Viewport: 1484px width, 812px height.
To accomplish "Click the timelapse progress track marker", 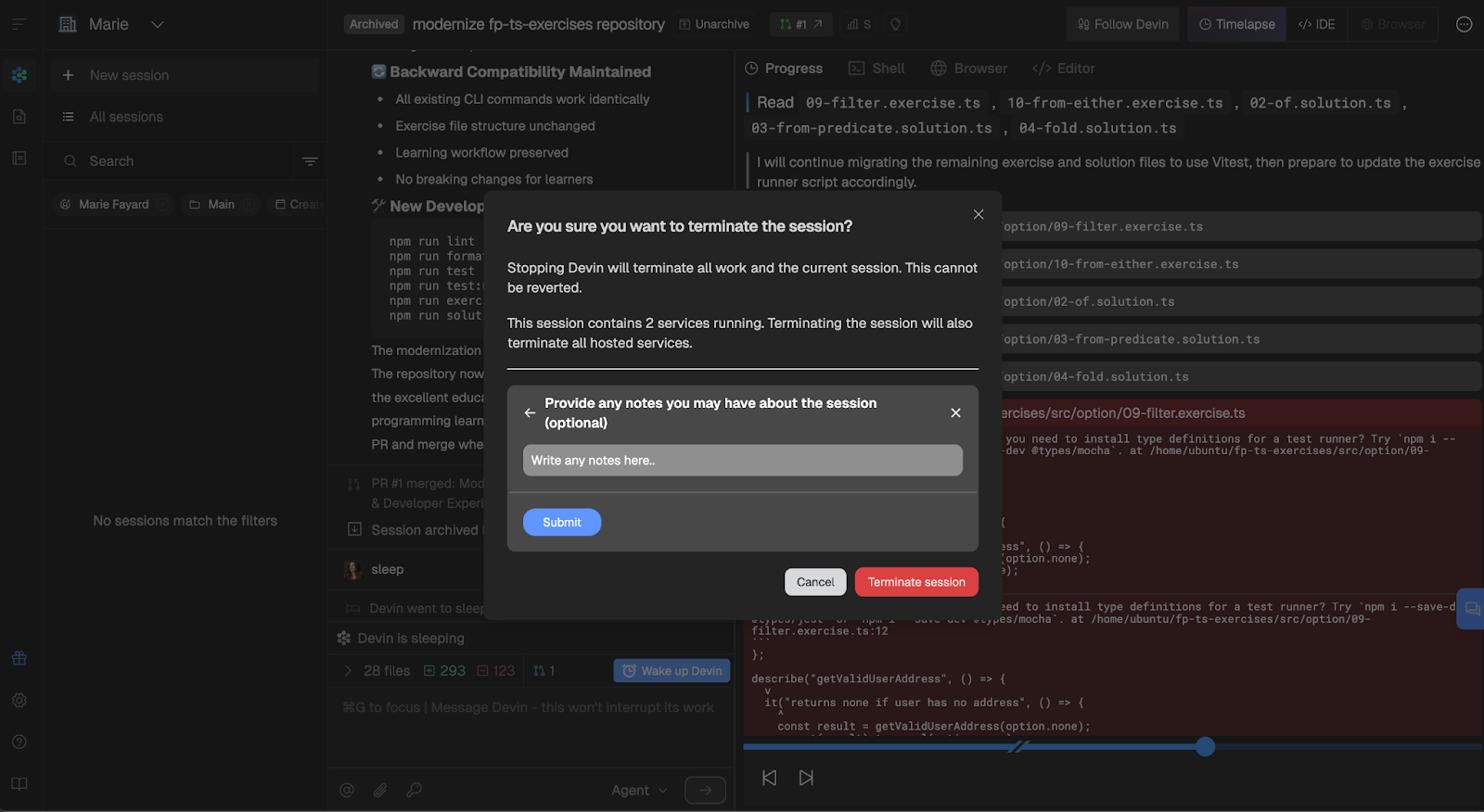I will point(1018,746).
